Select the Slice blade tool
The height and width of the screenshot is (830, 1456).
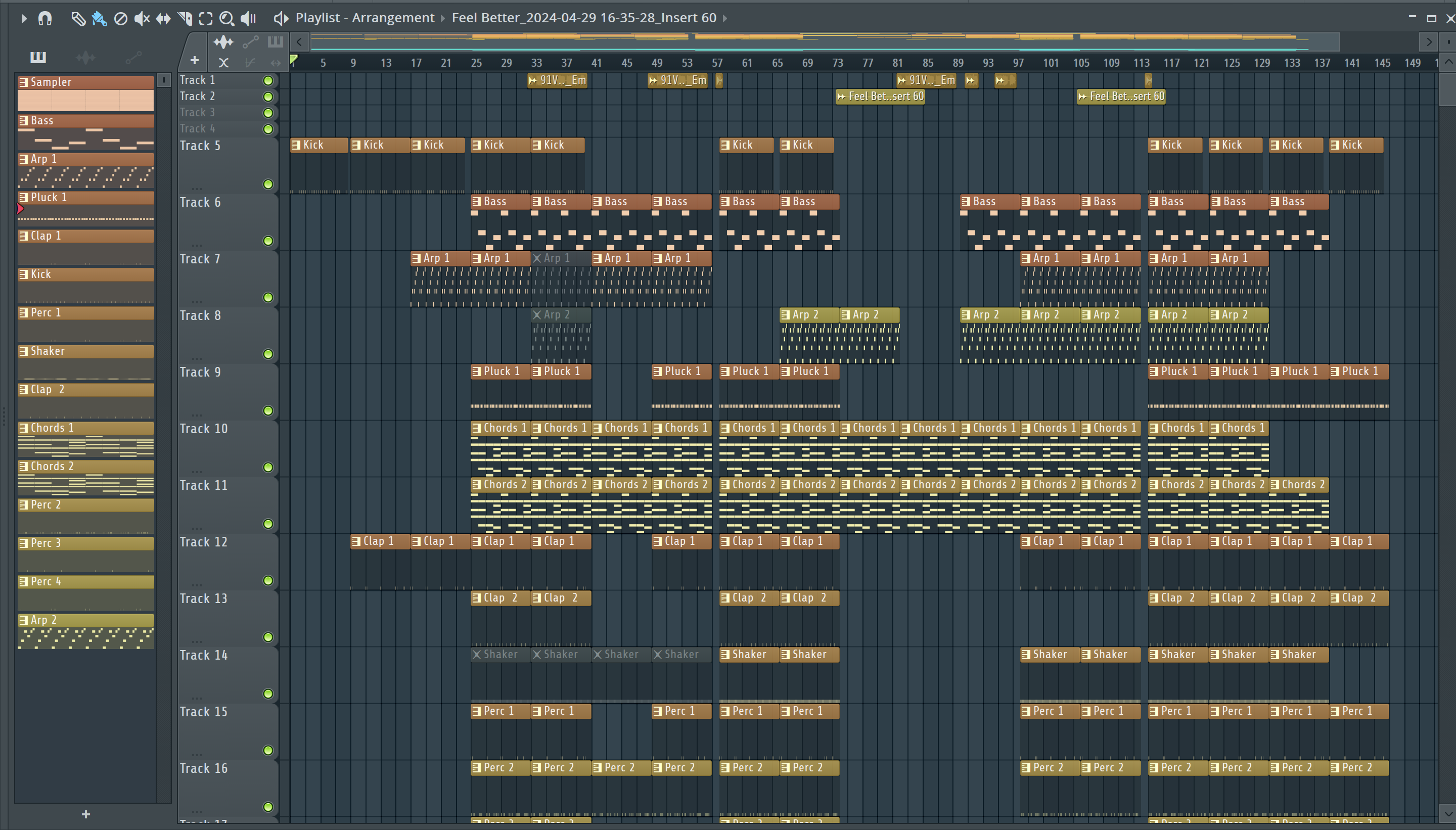coord(185,19)
